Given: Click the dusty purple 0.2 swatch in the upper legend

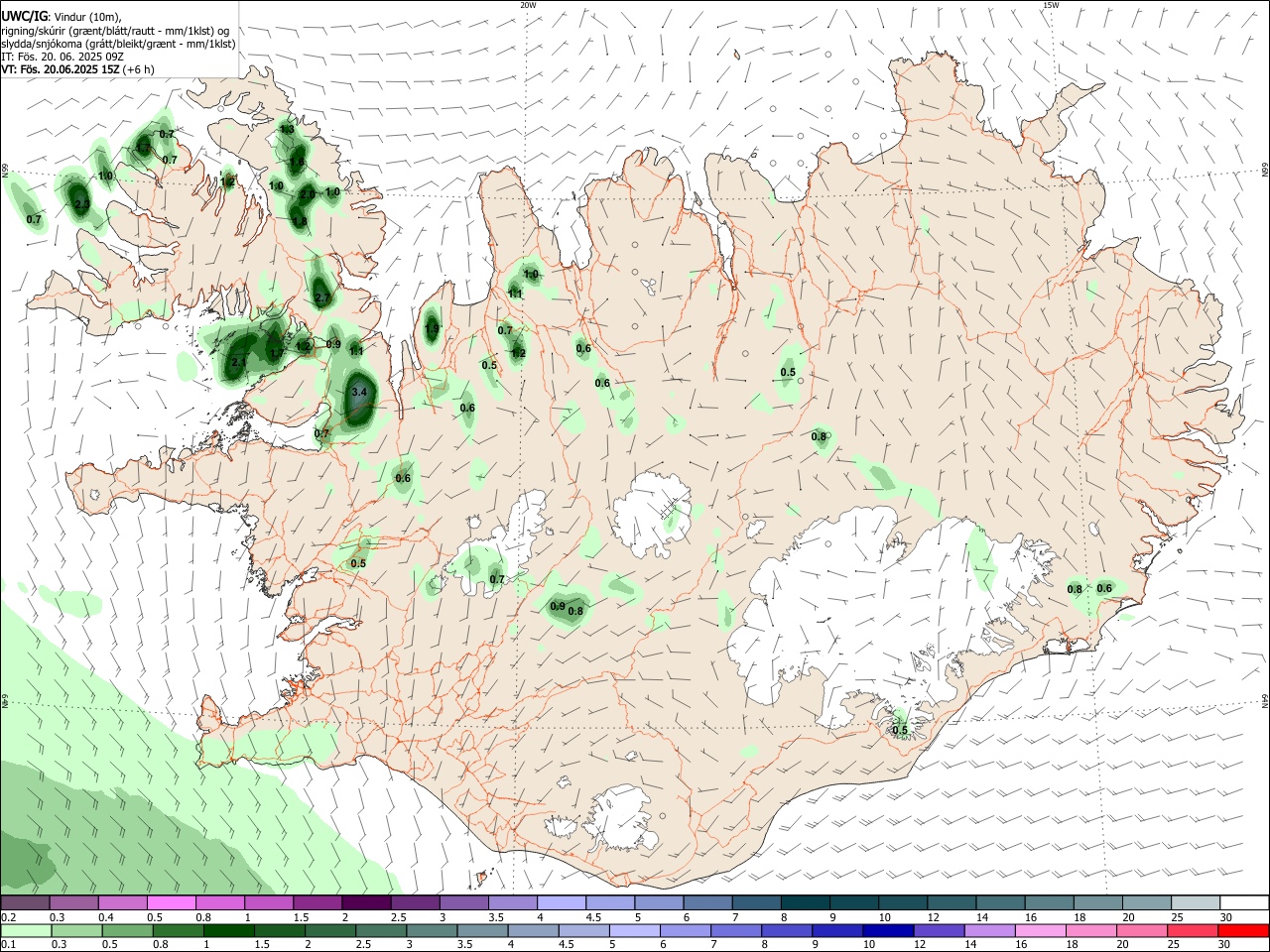Looking at the screenshot, I should pyautogui.click(x=26, y=902).
